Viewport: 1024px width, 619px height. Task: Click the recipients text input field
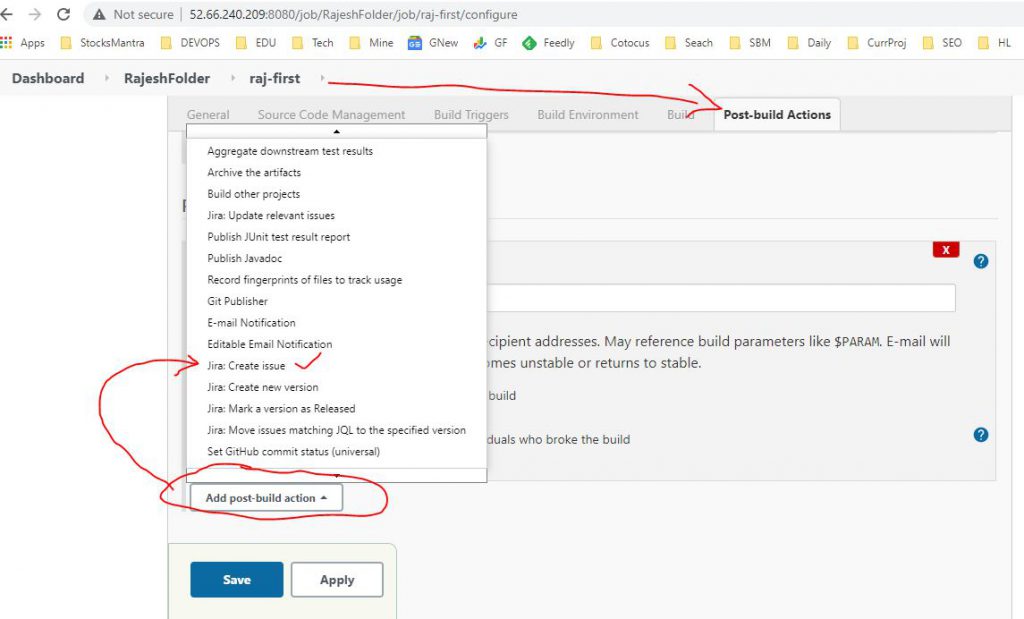720,298
